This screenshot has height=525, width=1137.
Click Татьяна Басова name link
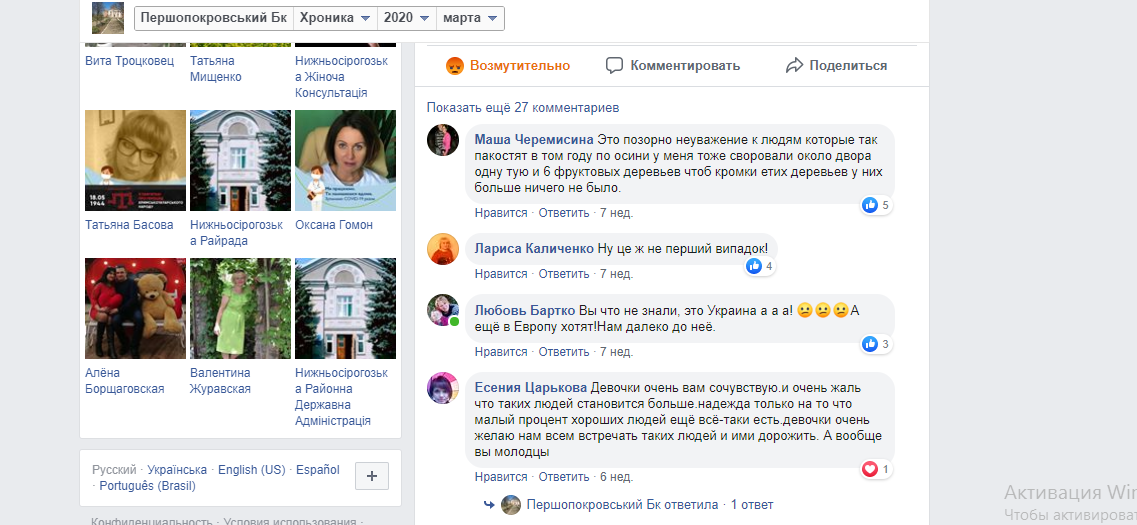coord(129,225)
